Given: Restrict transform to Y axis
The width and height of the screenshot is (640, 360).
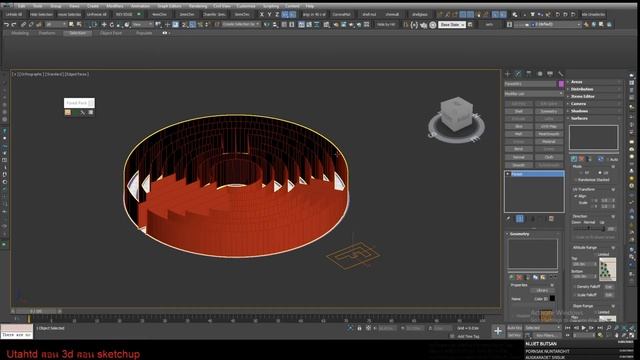Looking at the screenshot, I should coord(269,14).
